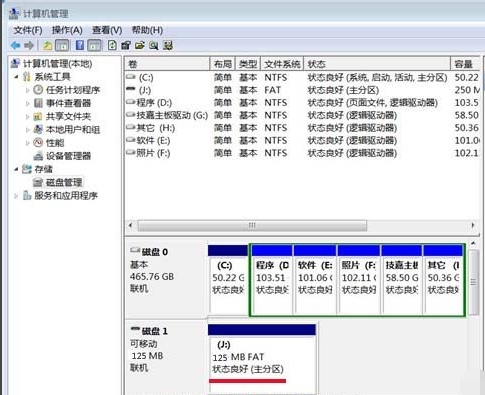Select the (C:) 50.22 partition block
The image size is (485, 395).
click(x=228, y=280)
